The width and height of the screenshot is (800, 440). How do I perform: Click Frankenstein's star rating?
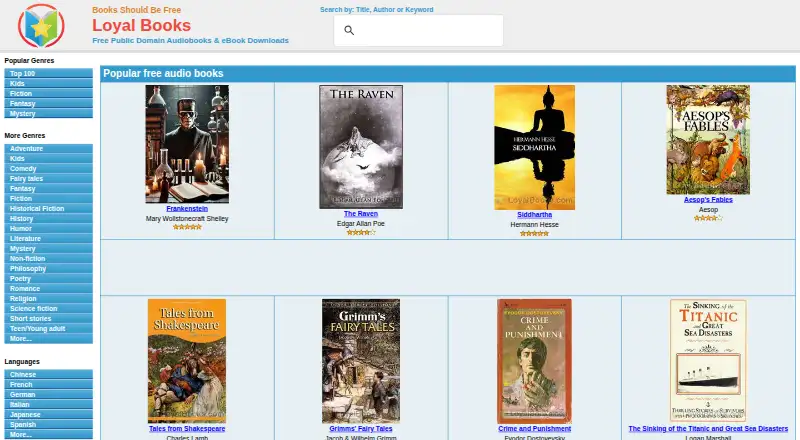[187, 227]
